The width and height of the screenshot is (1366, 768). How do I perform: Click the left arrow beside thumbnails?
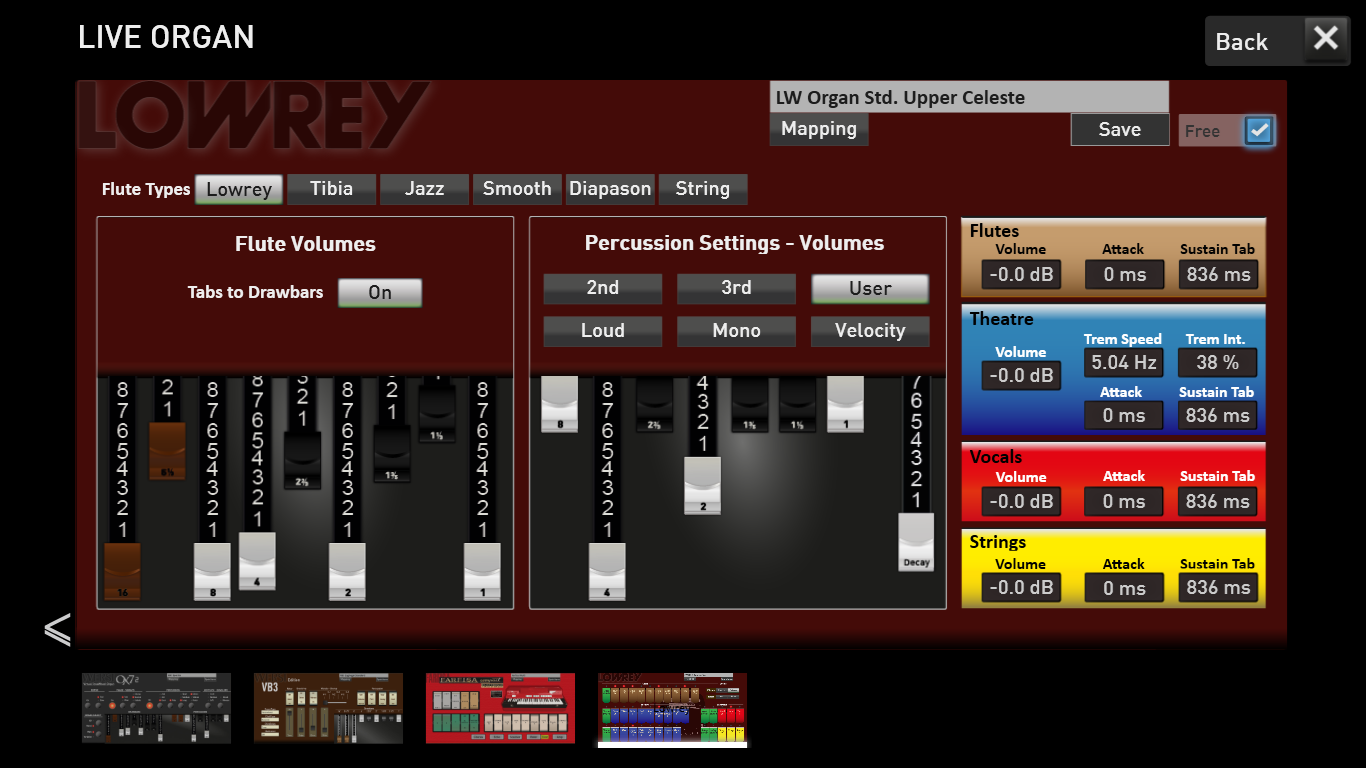[x=57, y=629]
